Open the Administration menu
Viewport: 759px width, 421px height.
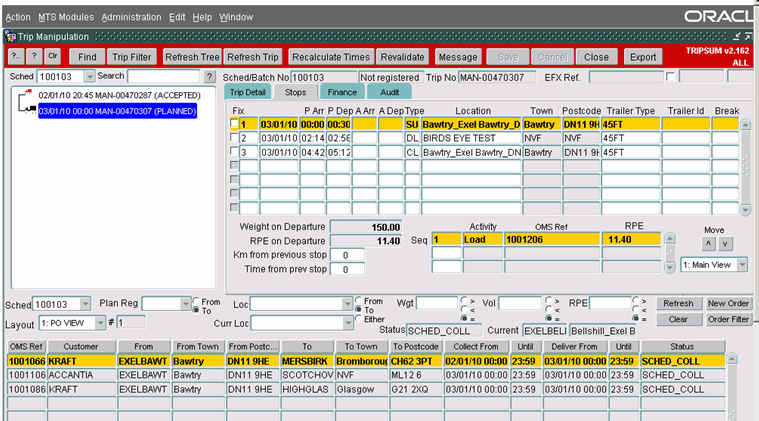[x=131, y=17]
